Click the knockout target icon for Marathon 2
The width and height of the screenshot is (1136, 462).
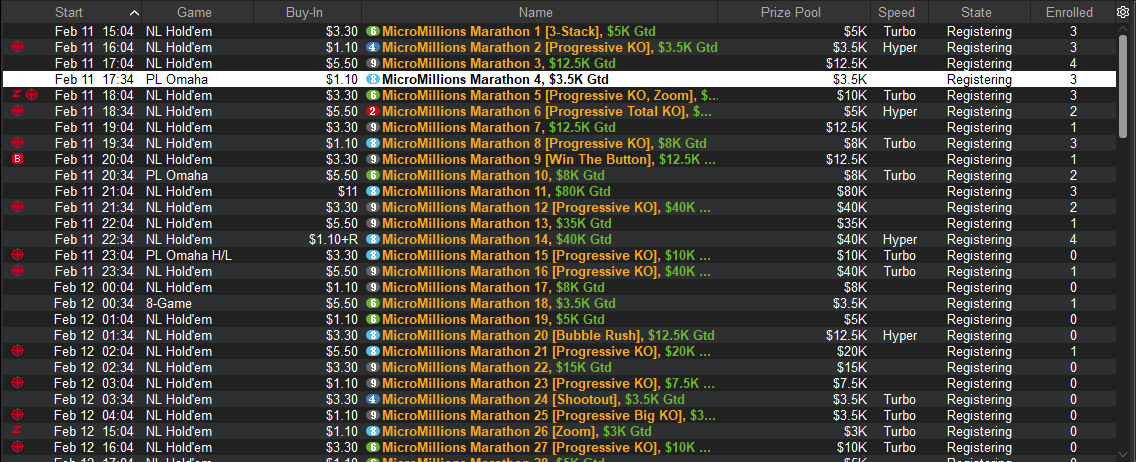pos(18,47)
